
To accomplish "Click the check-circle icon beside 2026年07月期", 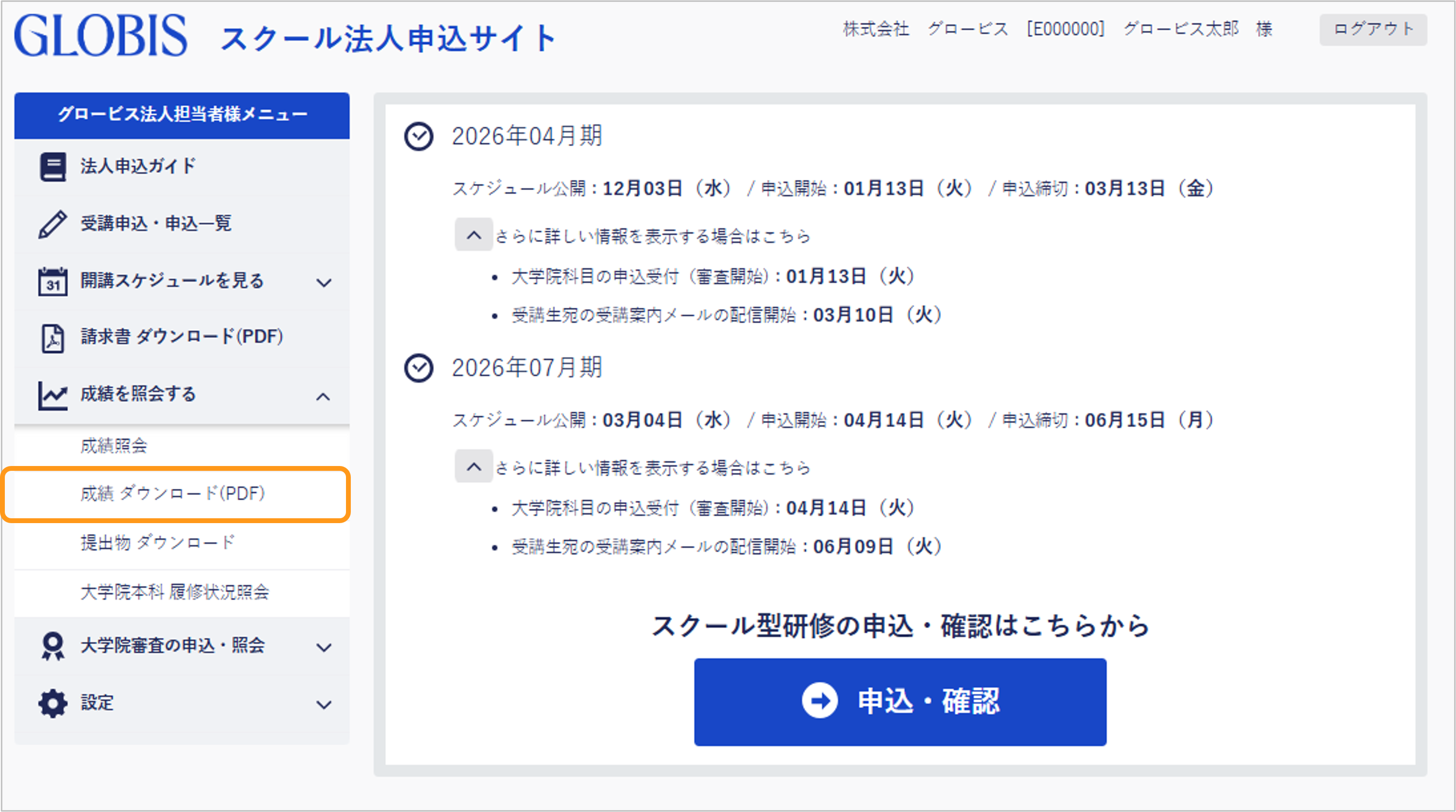I will click(419, 368).
